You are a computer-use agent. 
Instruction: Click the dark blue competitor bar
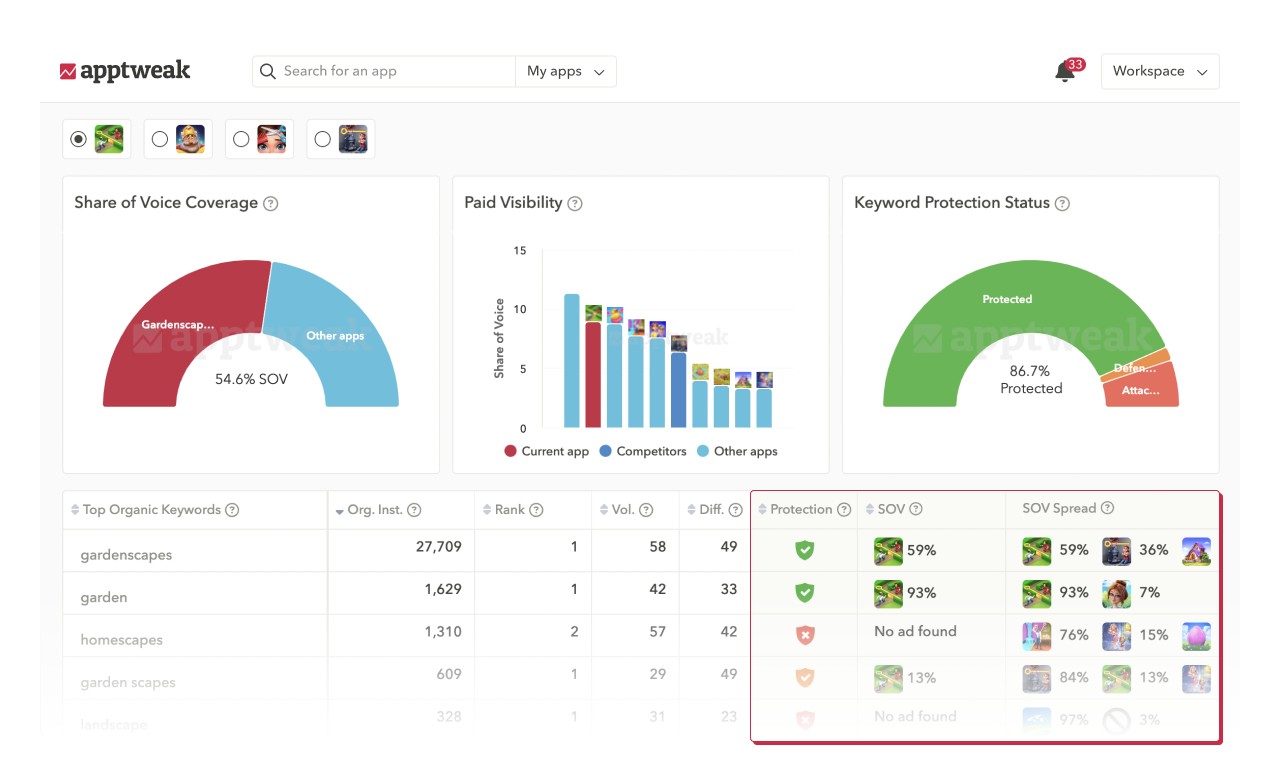tap(679, 390)
